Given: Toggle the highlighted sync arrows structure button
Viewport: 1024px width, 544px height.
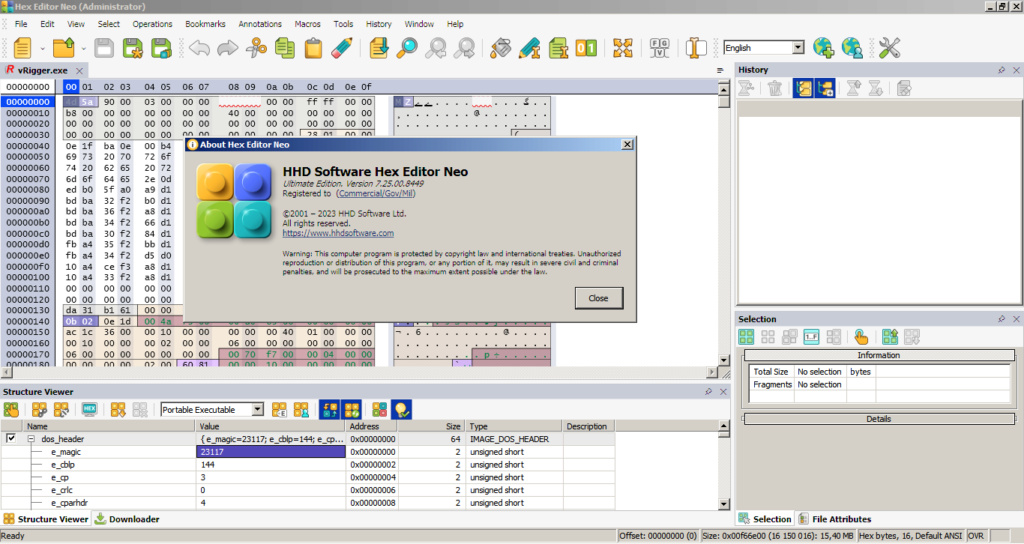Looking at the screenshot, I should [x=330, y=409].
